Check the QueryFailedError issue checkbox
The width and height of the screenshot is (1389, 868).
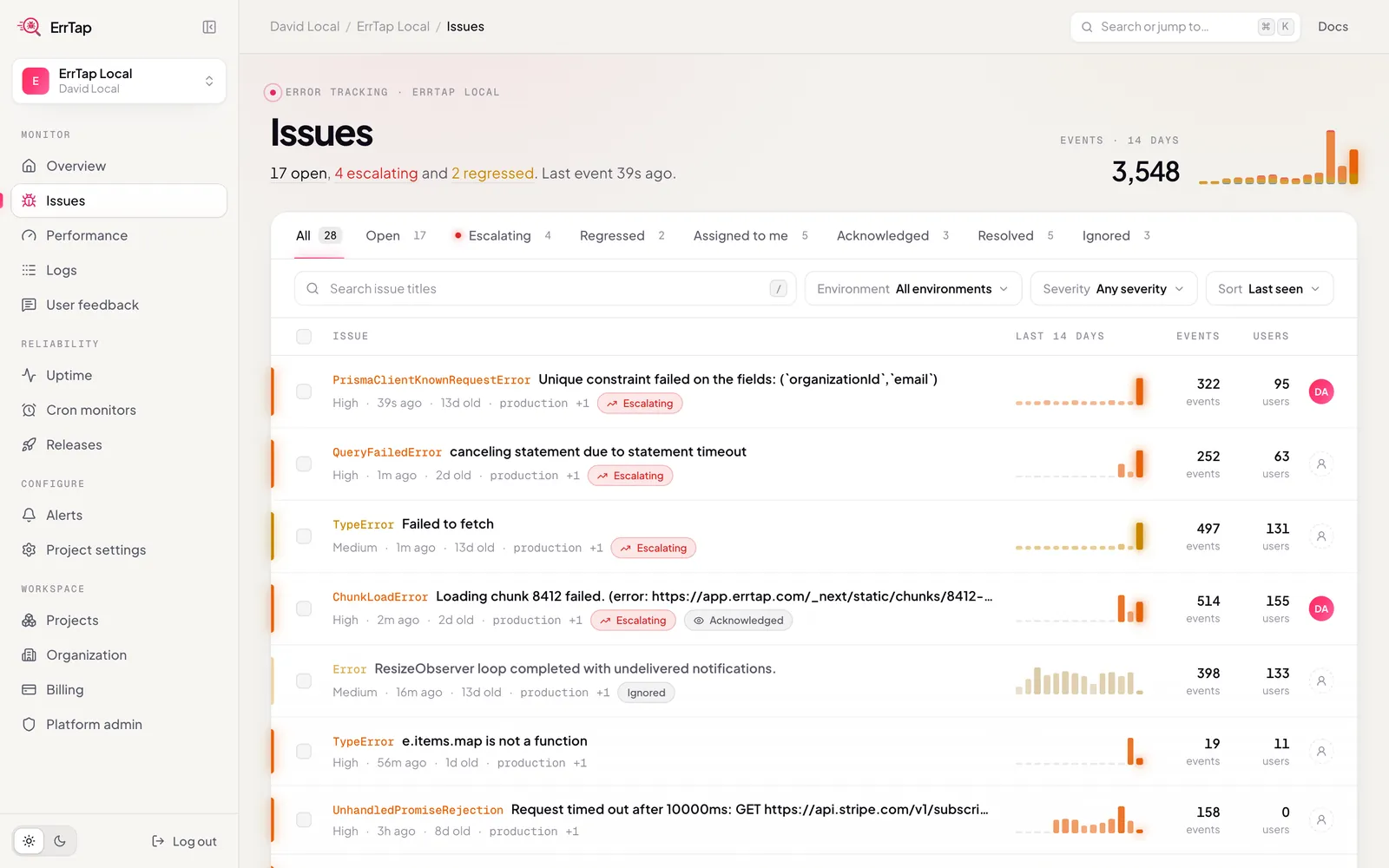(304, 464)
